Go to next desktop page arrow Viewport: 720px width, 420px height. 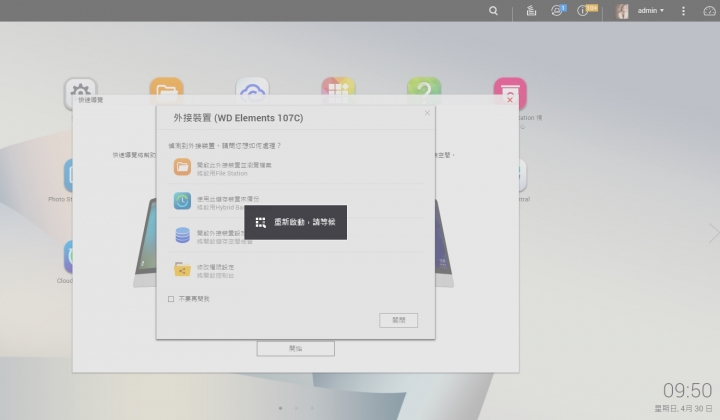pos(714,233)
